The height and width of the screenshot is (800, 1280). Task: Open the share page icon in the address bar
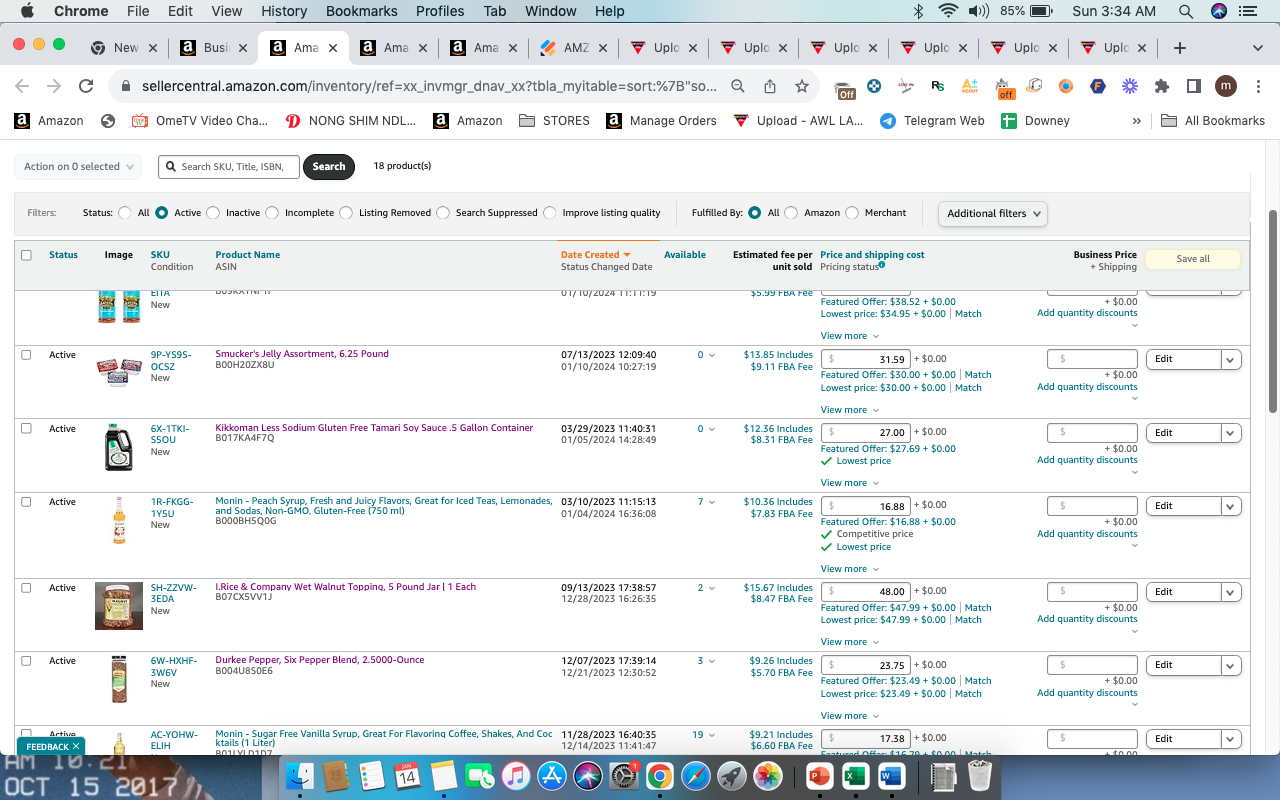(770, 86)
